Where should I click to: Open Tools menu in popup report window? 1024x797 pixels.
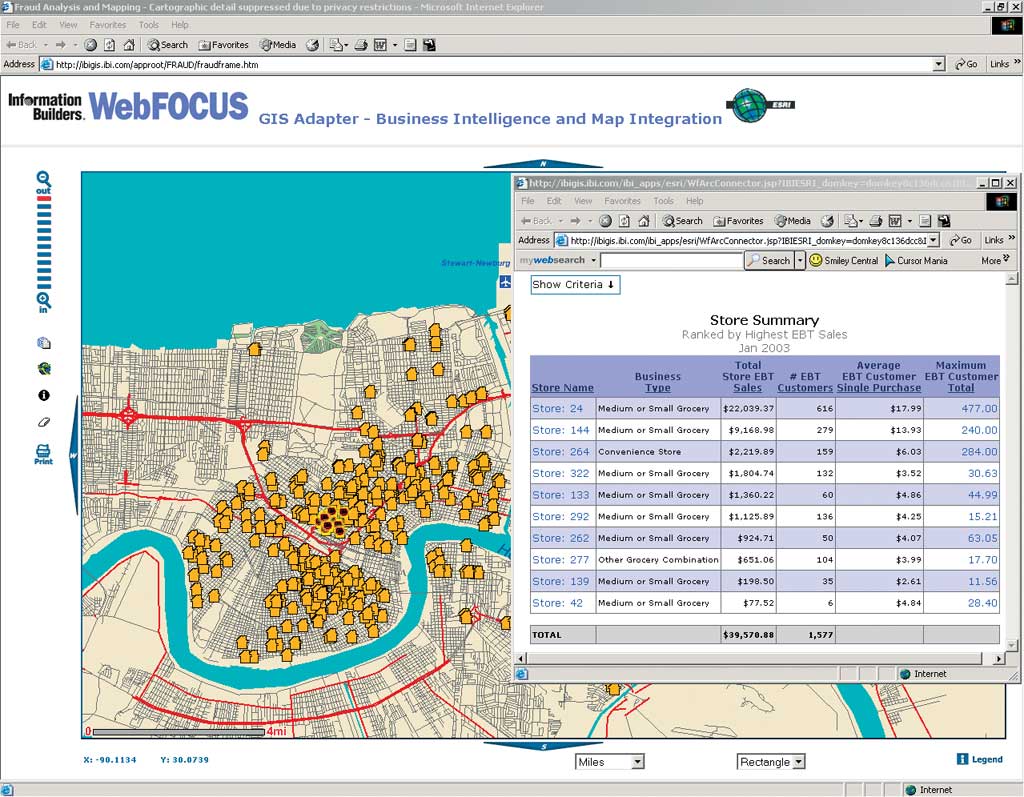point(663,201)
